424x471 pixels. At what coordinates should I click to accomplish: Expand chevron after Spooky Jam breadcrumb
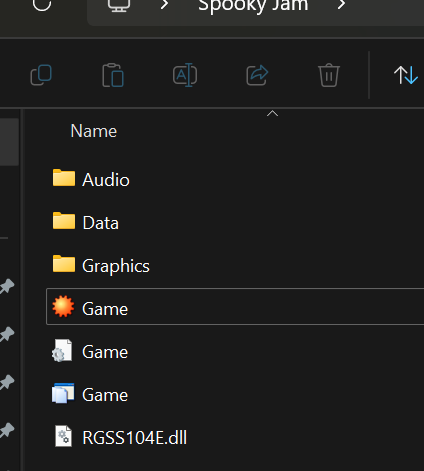click(341, 5)
